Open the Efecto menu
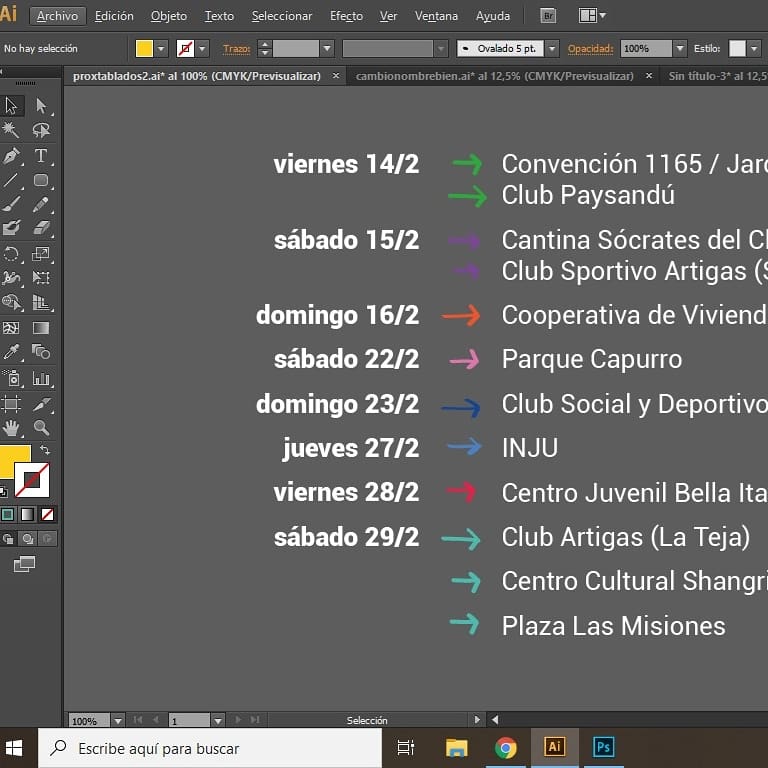The image size is (768, 768). point(346,16)
